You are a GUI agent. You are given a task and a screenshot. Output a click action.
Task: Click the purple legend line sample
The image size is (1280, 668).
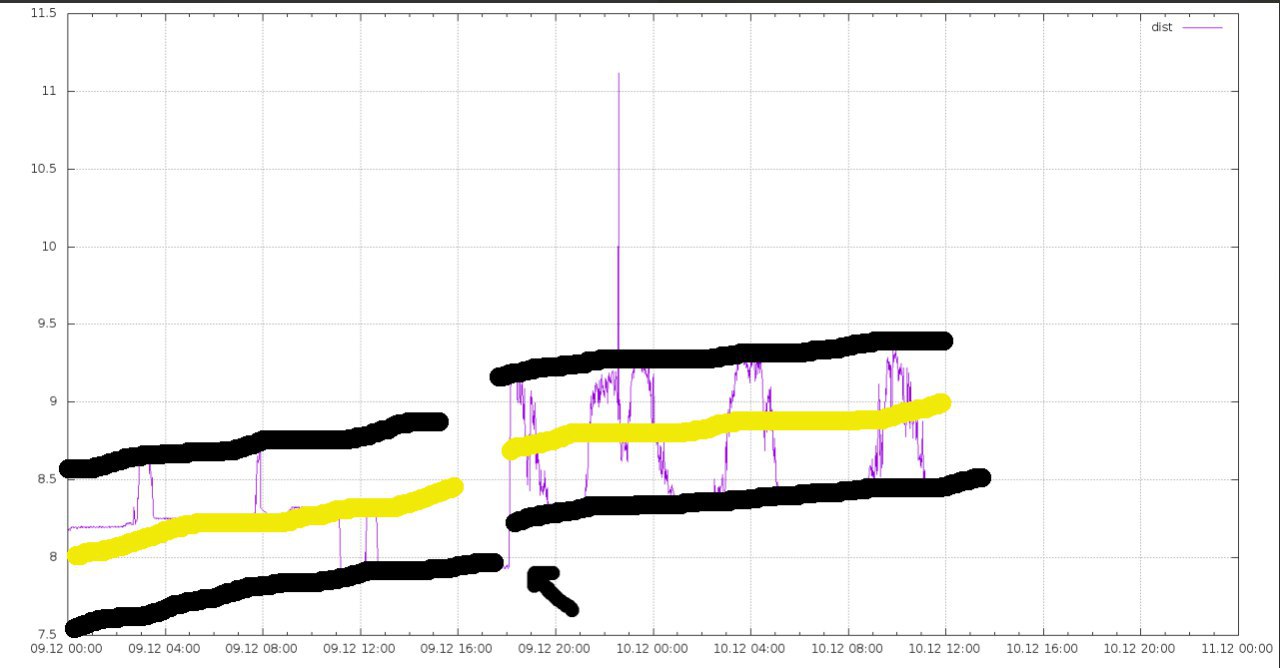[1203, 28]
